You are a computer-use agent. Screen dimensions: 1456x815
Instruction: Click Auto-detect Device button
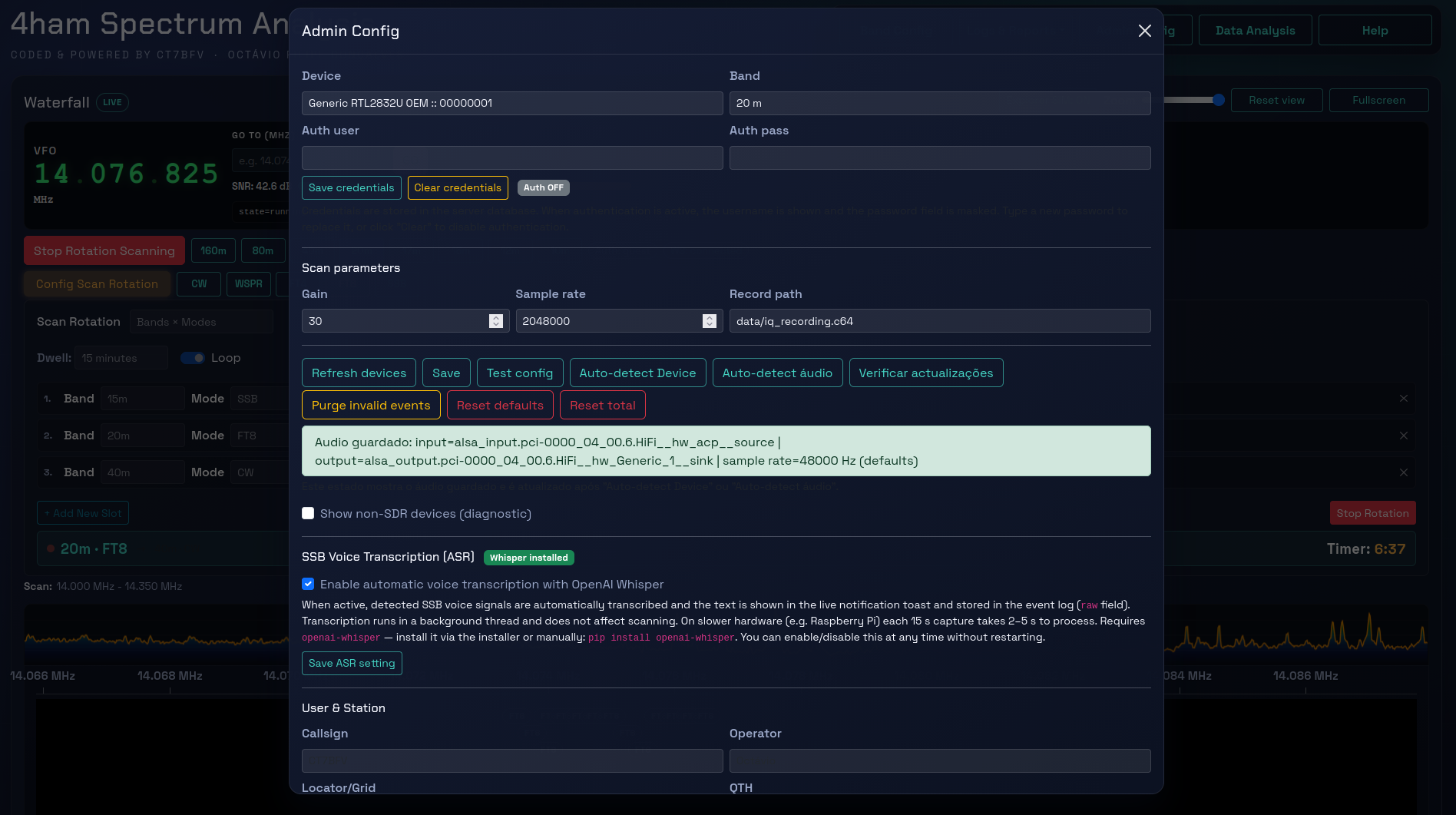(637, 373)
